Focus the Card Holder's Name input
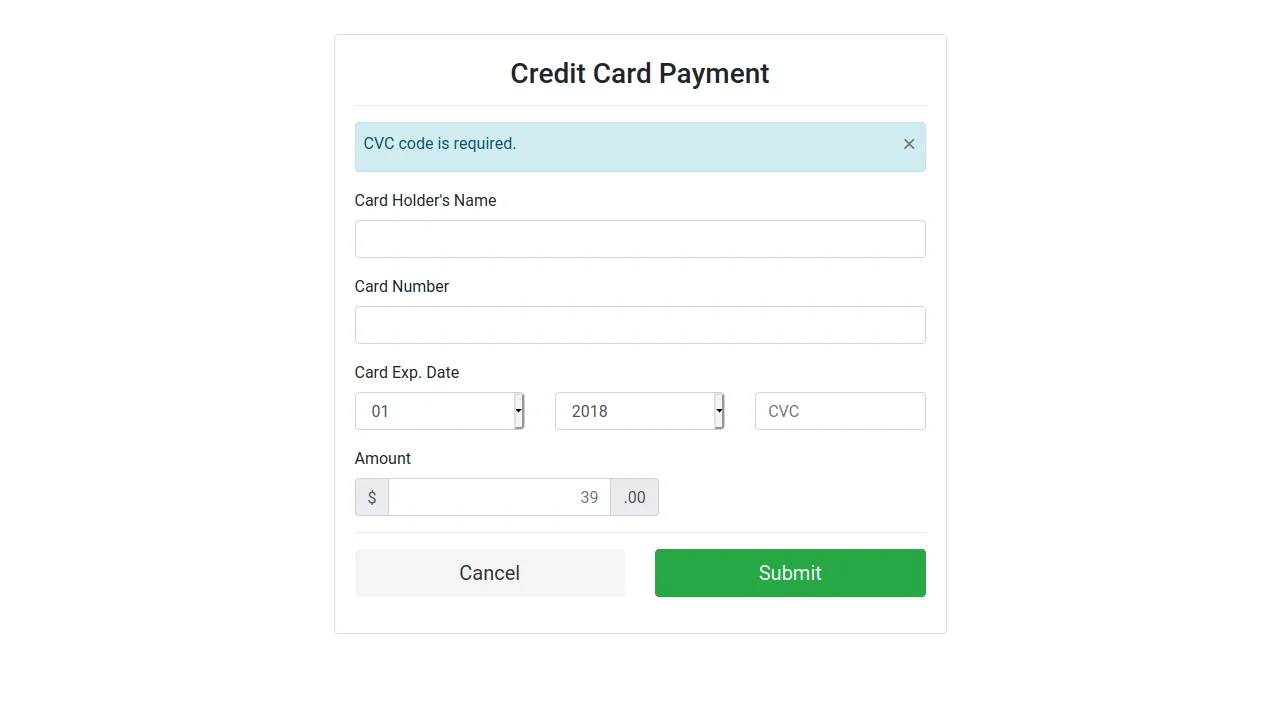 point(640,239)
